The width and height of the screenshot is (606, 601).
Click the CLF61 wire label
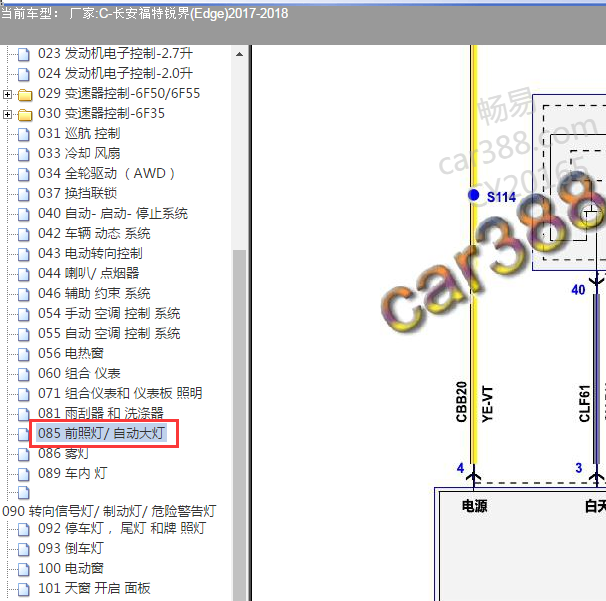pos(584,403)
